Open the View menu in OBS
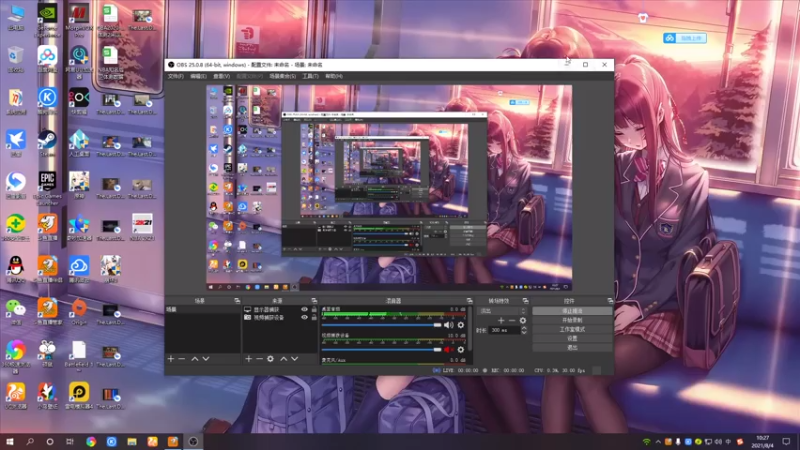The image size is (800, 450). [221, 76]
